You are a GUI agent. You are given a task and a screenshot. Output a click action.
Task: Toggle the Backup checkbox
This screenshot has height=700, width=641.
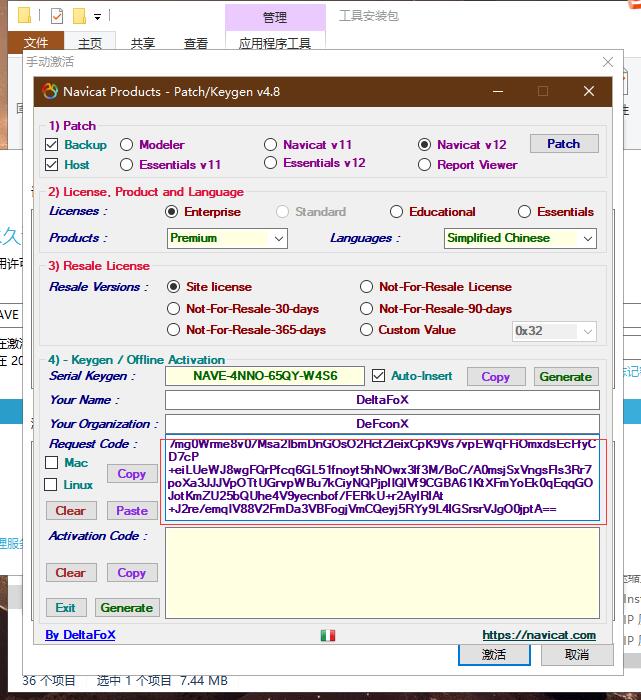[51, 145]
